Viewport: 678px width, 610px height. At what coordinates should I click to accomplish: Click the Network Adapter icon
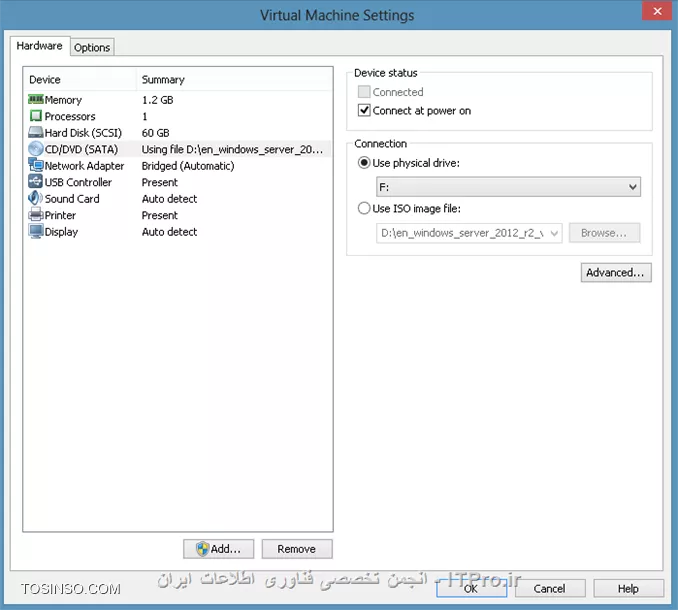[36, 165]
